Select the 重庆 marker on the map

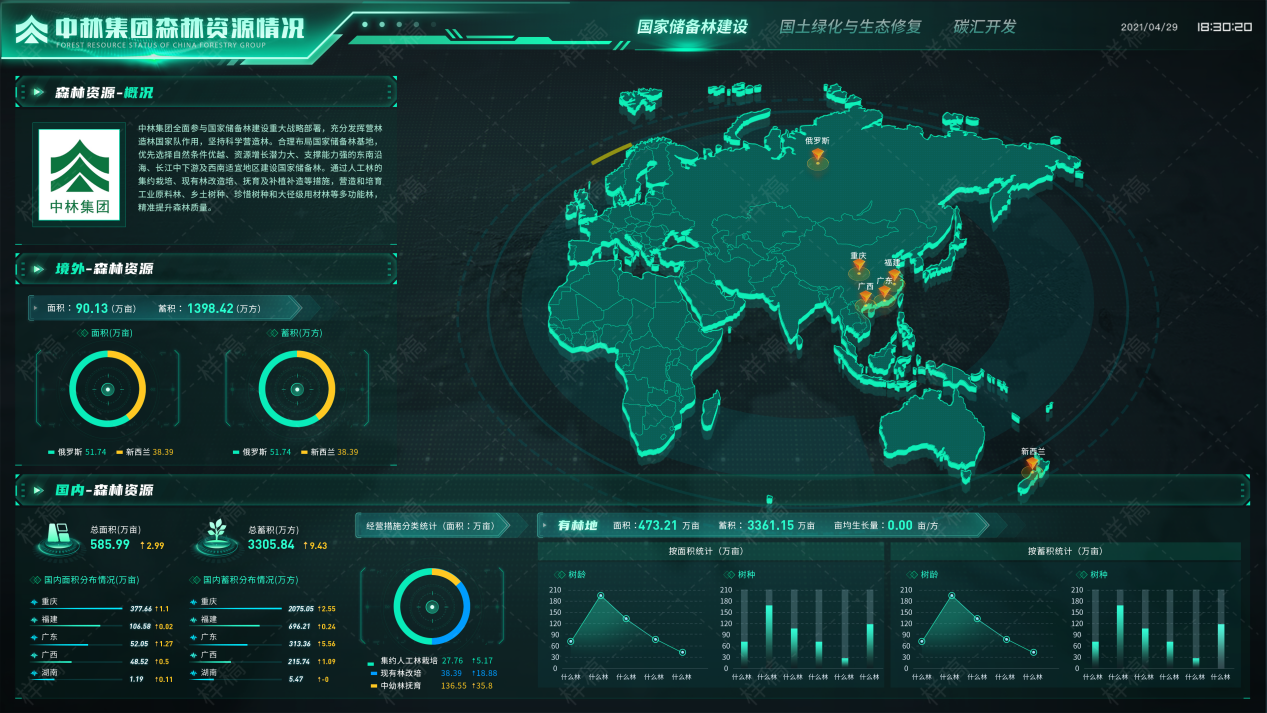tap(858, 268)
